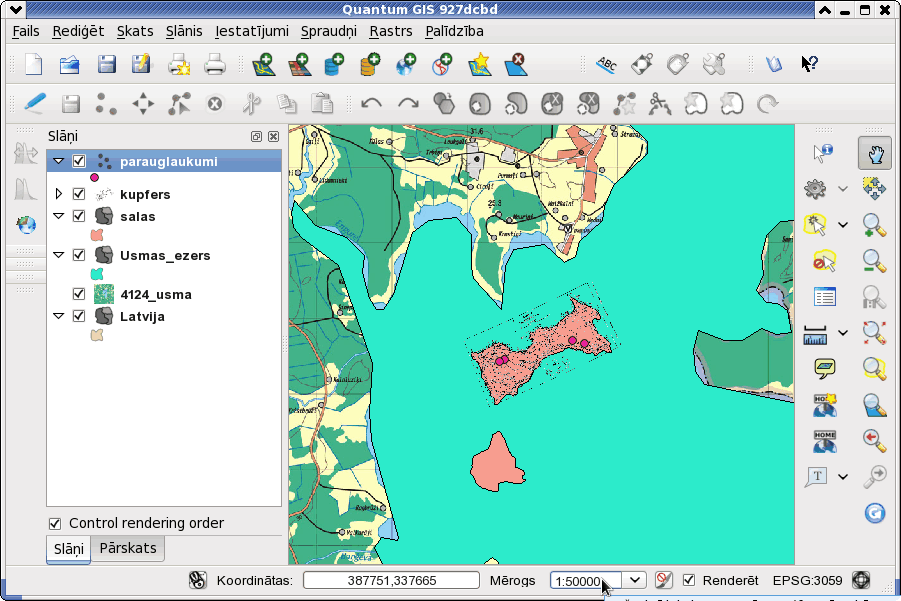Toggle visibility of kupfers layer
This screenshot has height=601, width=901.
(79, 194)
